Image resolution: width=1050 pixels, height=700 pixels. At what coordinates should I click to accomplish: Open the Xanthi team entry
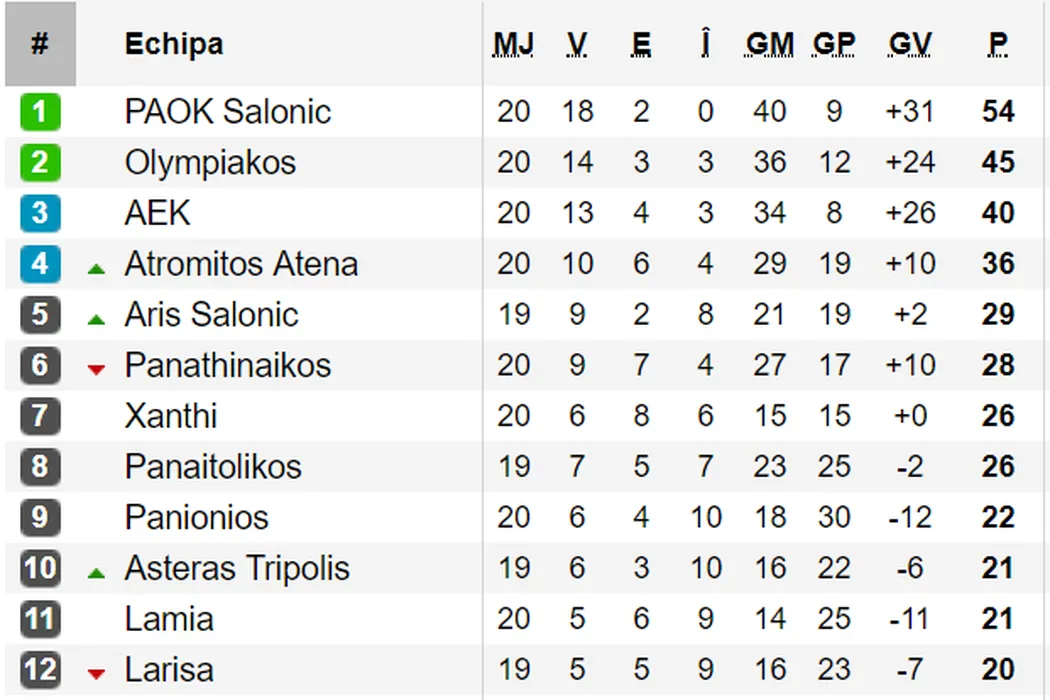click(x=170, y=416)
